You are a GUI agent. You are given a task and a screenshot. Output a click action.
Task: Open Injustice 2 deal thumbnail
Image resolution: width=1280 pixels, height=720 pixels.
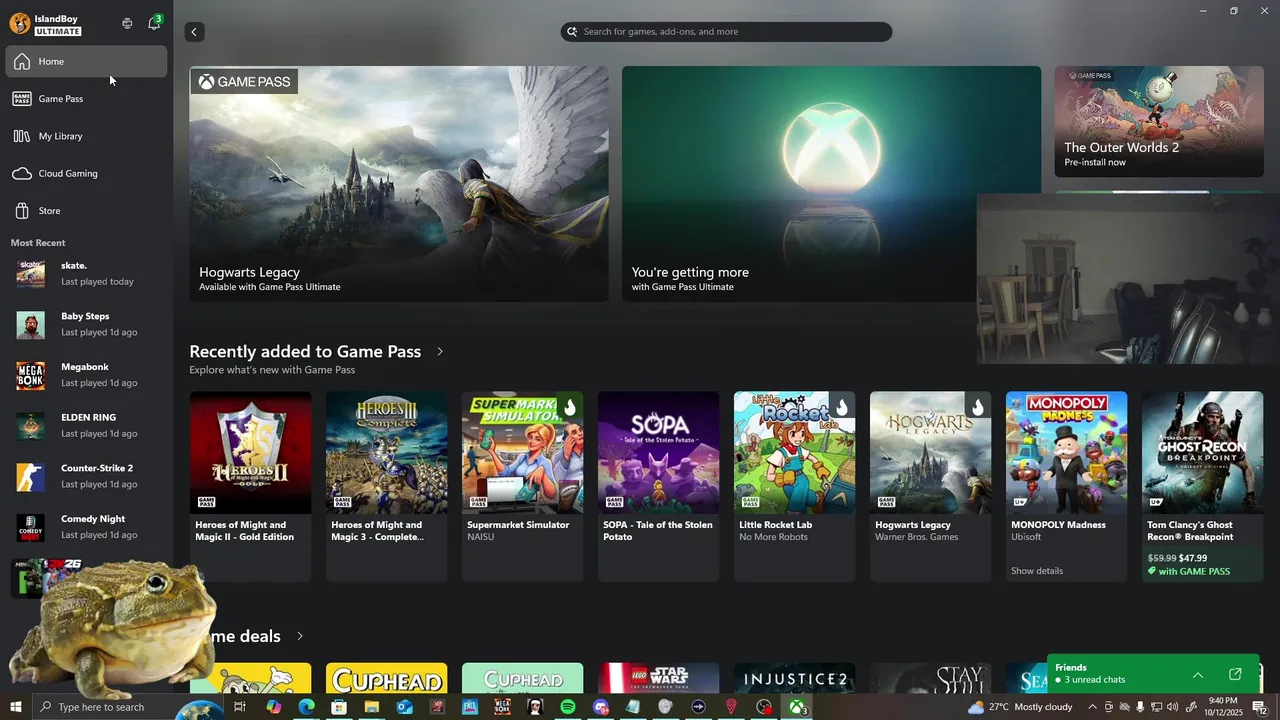795,677
